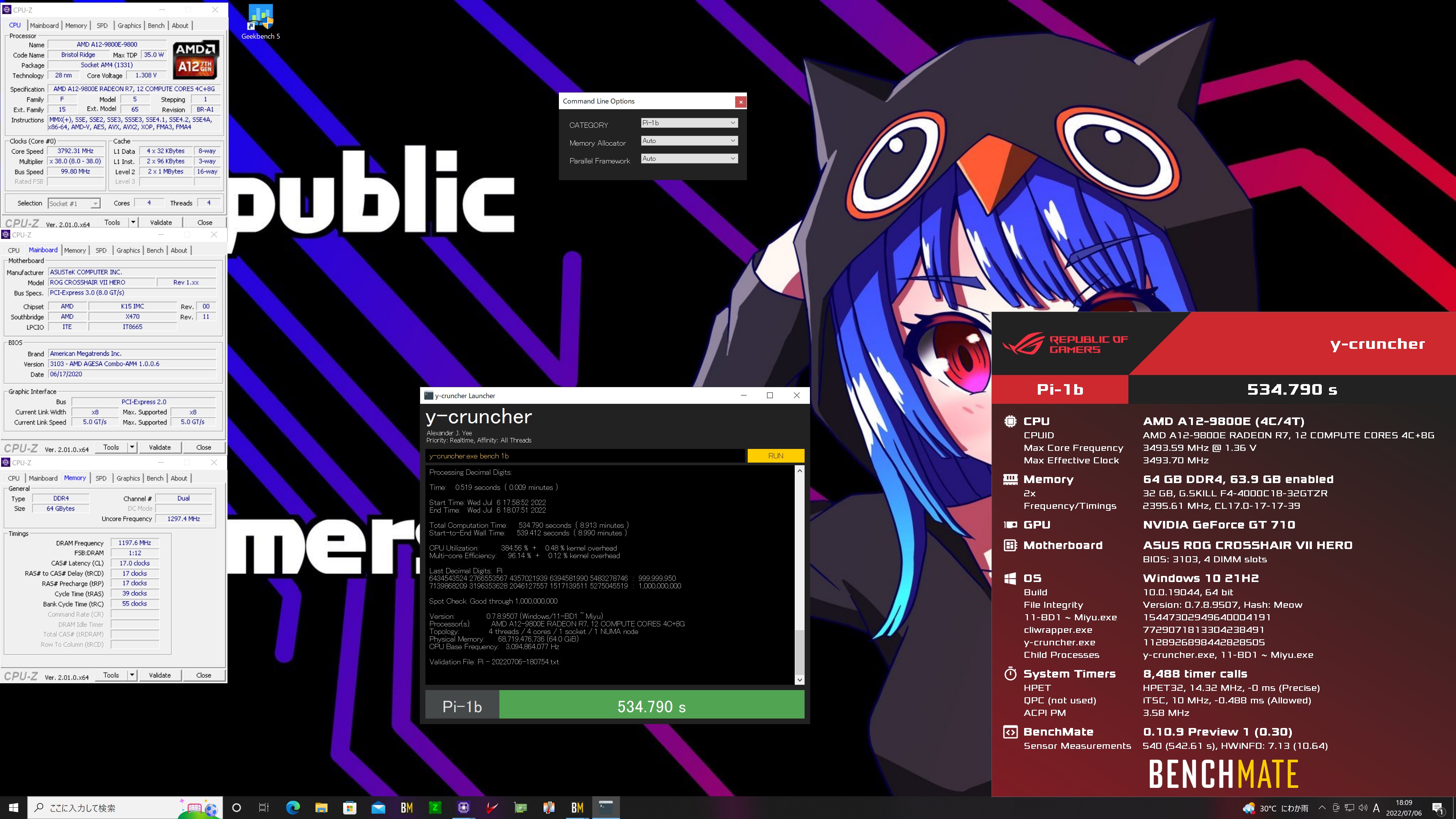Click Close button in the CPU-tab CPU-Z window

coord(205,222)
